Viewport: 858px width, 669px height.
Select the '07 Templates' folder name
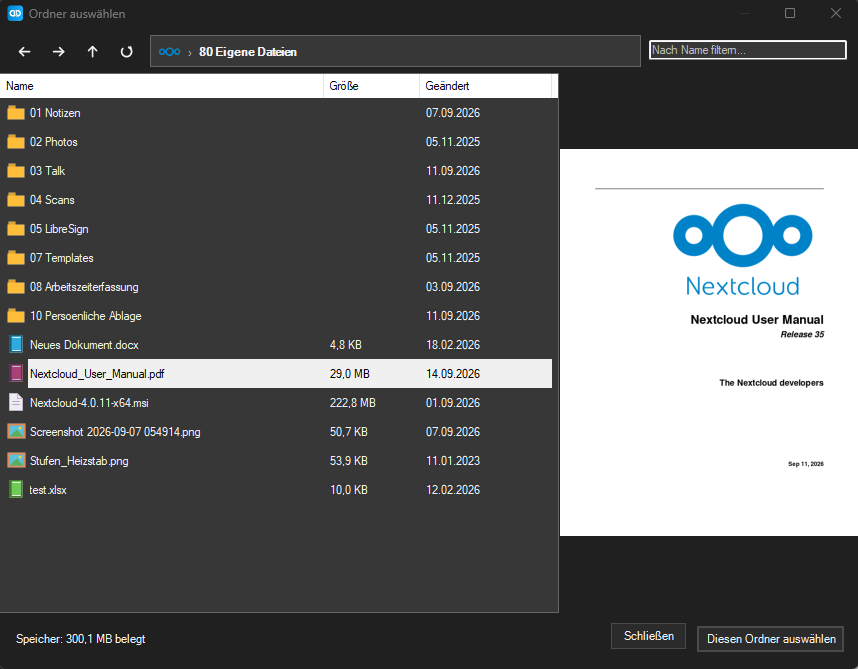coord(62,258)
